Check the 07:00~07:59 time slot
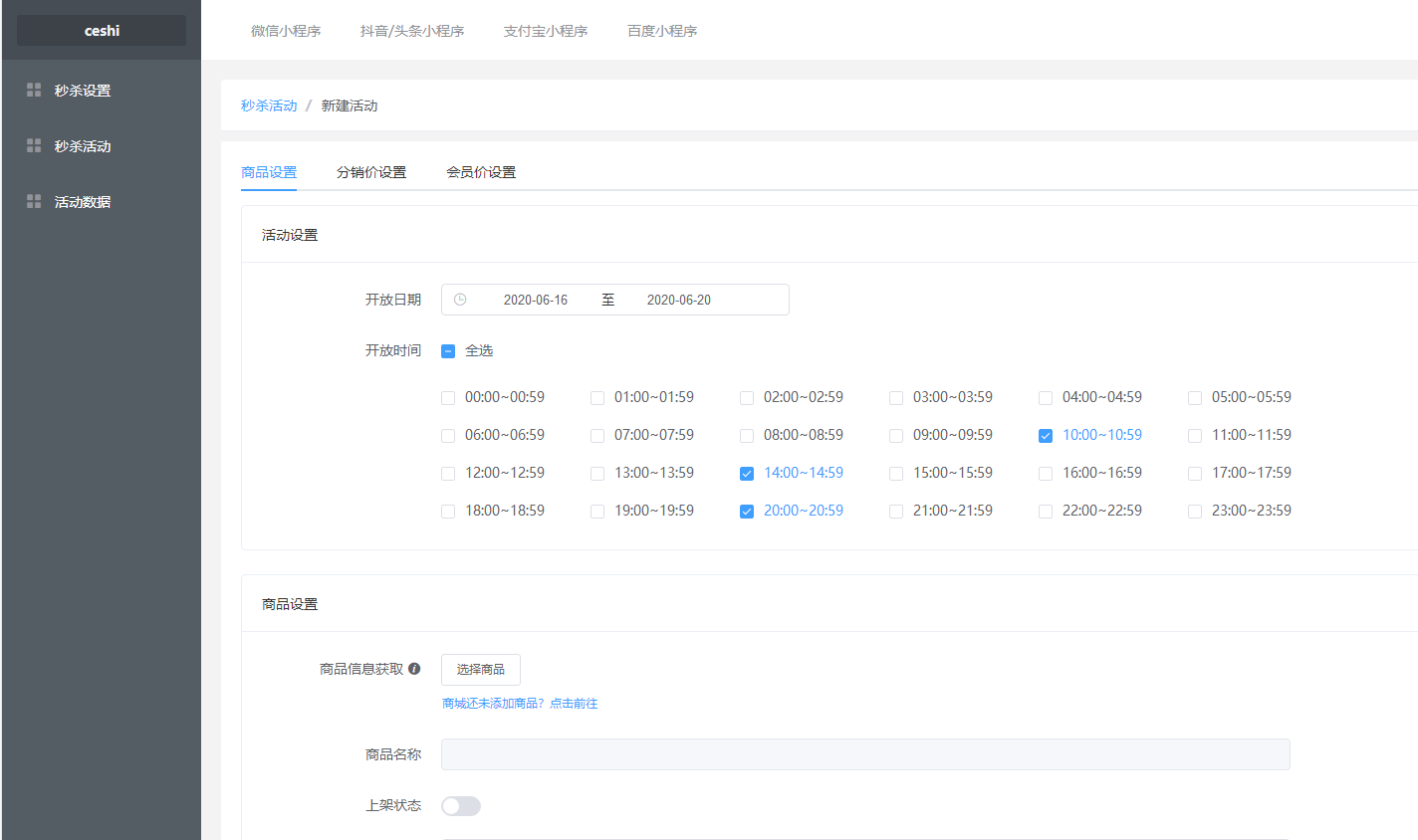 pos(597,436)
